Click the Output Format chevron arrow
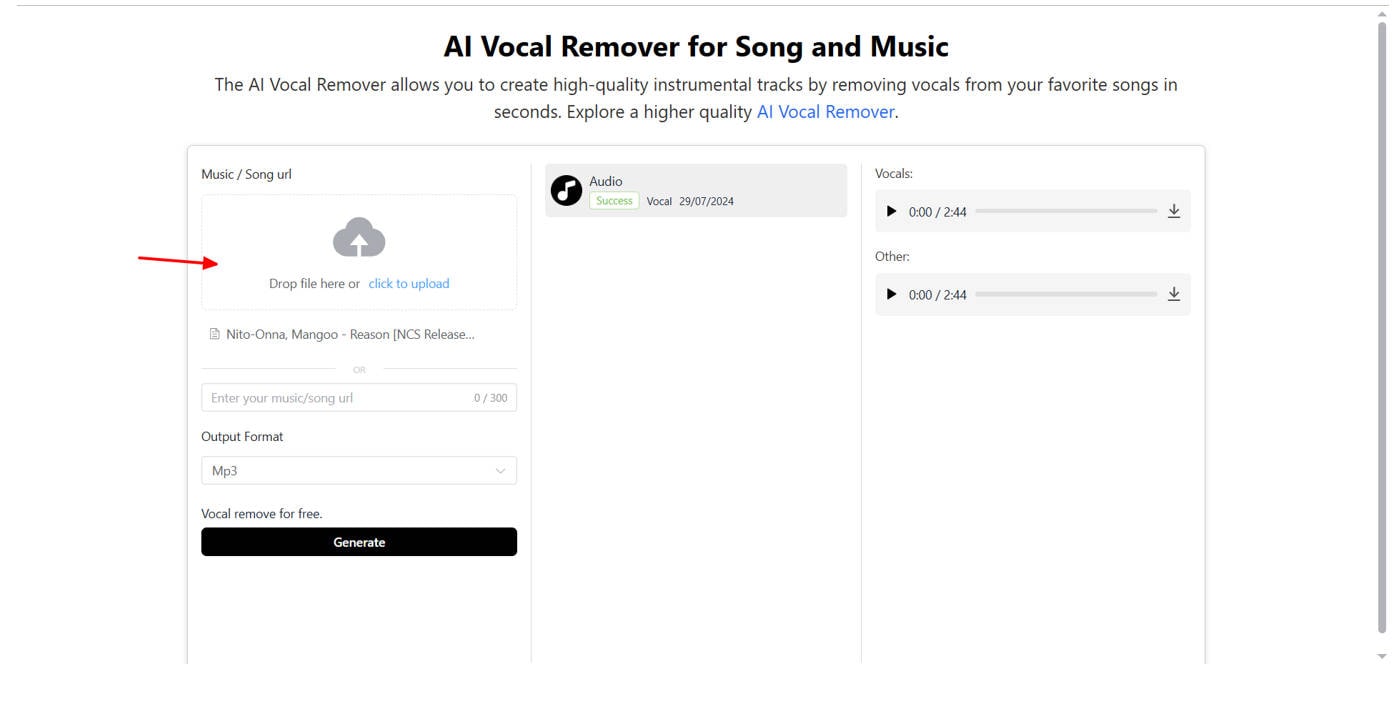This screenshot has width=1394, height=703. pos(501,471)
